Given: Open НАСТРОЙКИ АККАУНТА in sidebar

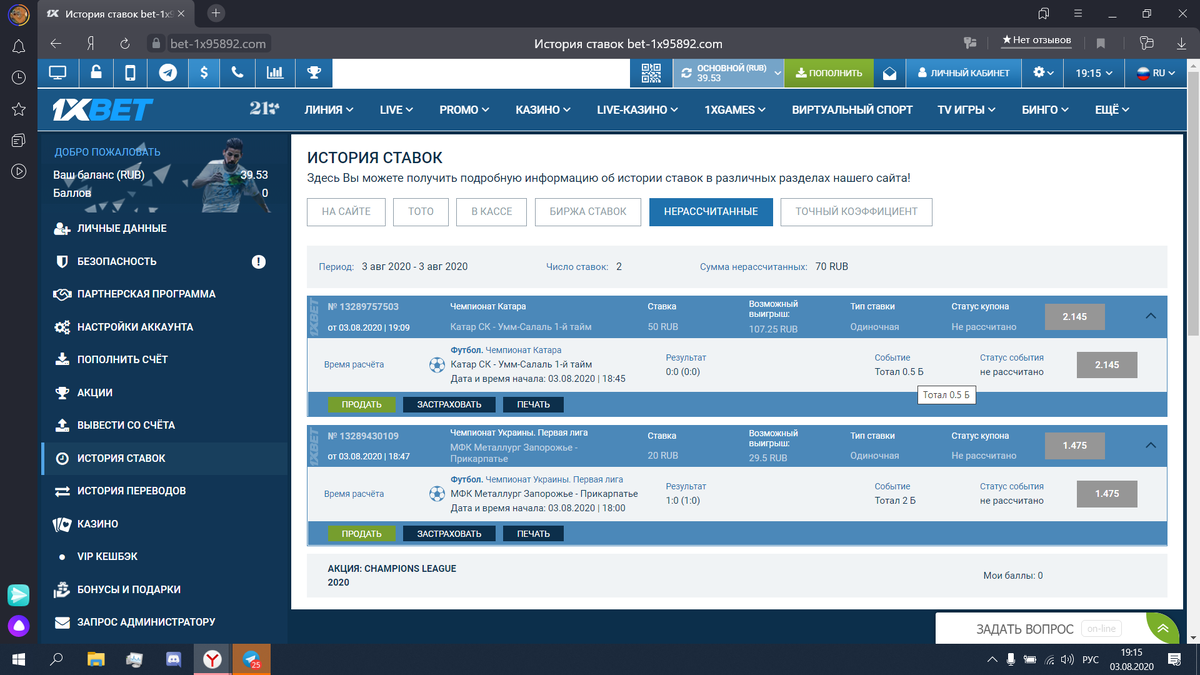Looking at the screenshot, I should tap(165, 327).
